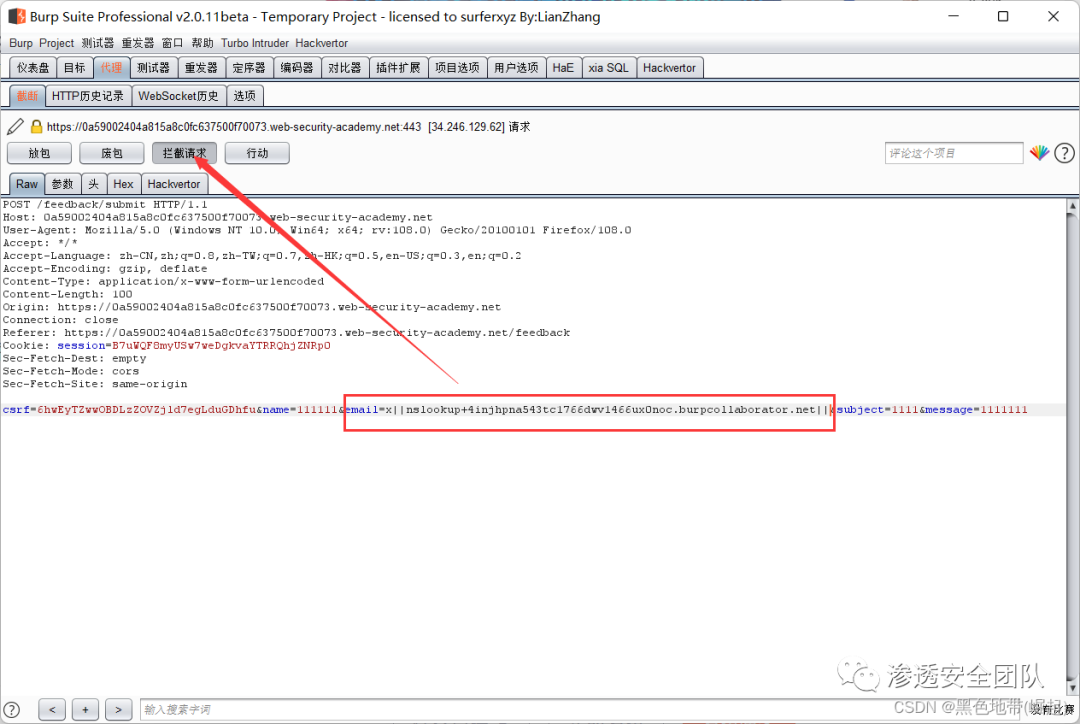Switch to the xia SQL tab
Screen dimensions: 1080x724
[609, 68]
